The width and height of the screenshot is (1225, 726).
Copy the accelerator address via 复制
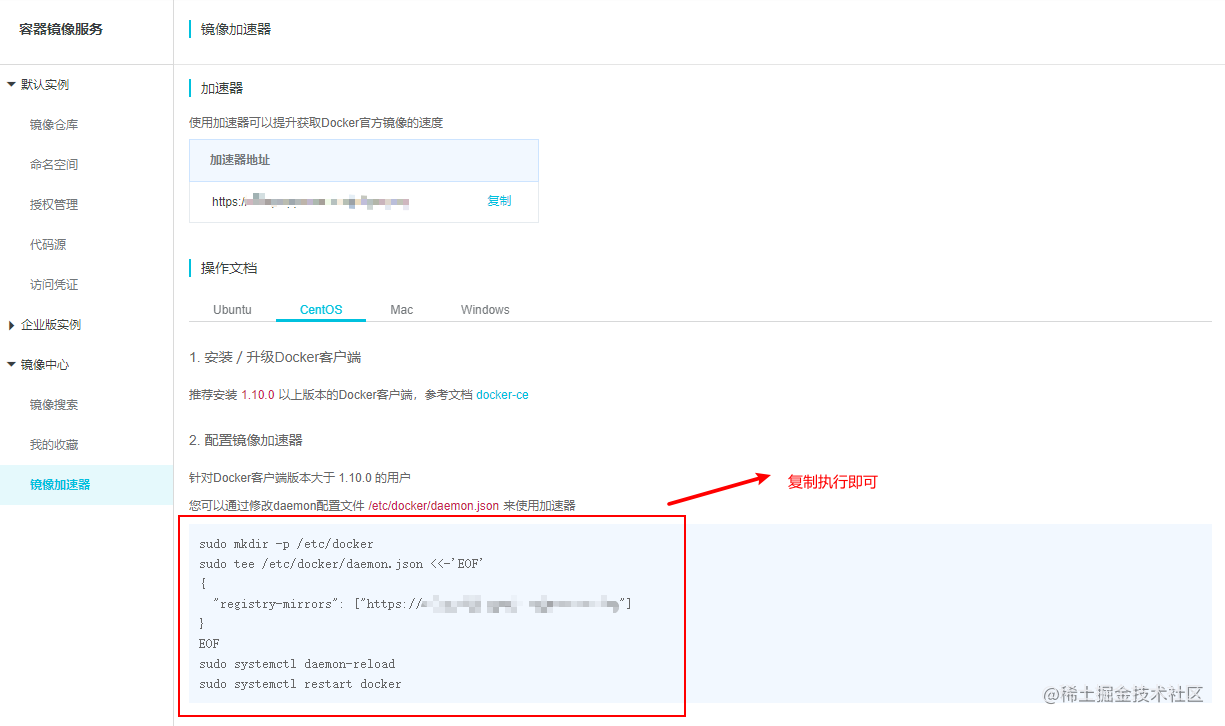499,201
